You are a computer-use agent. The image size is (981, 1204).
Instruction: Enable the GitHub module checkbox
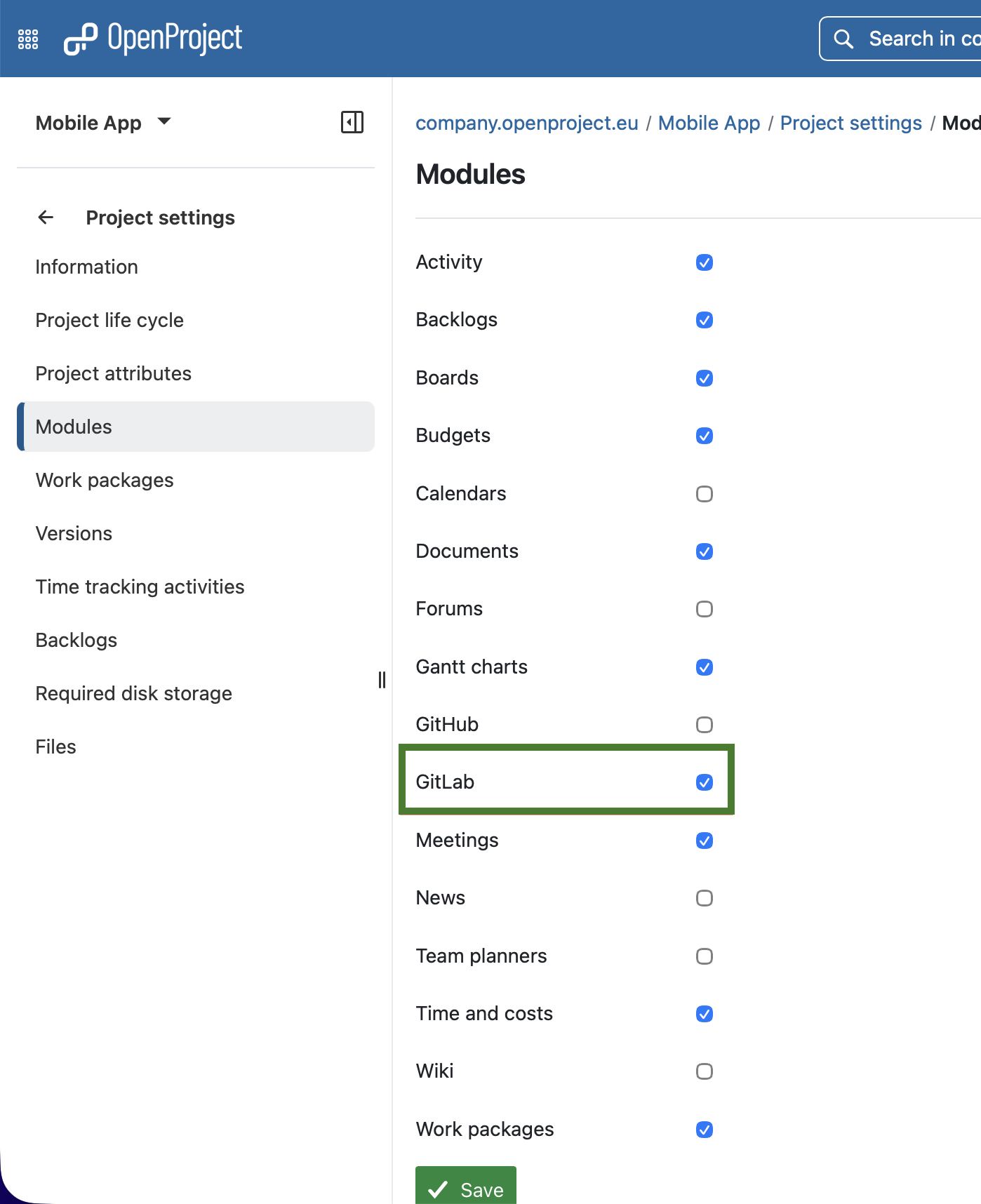pos(705,725)
